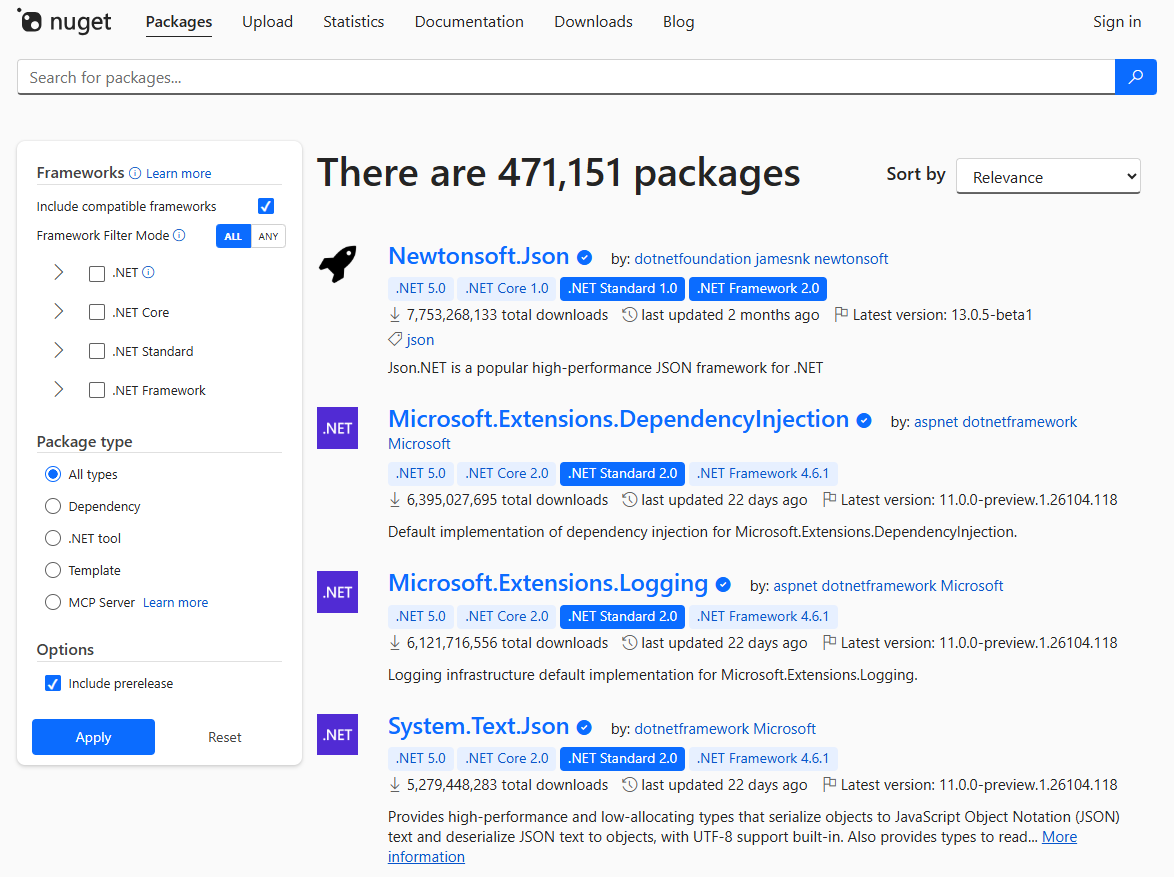Open the Frameworks info icon
This screenshot has width=1174, height=877.
coord(135,173)
